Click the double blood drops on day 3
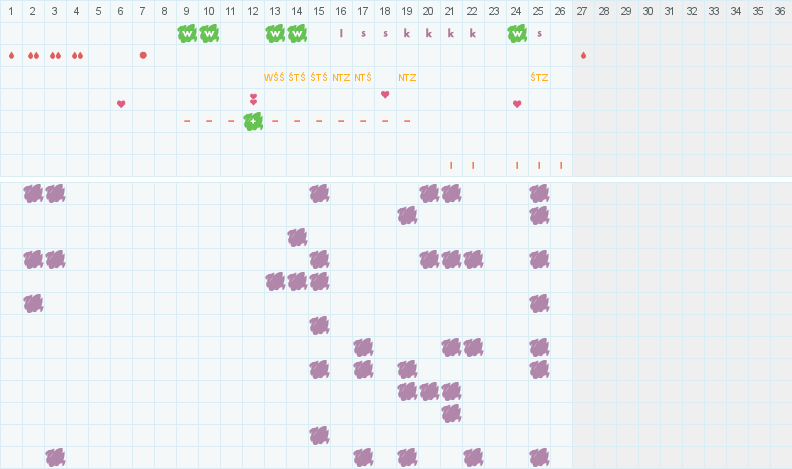The image size is (792, 469). 55,55
